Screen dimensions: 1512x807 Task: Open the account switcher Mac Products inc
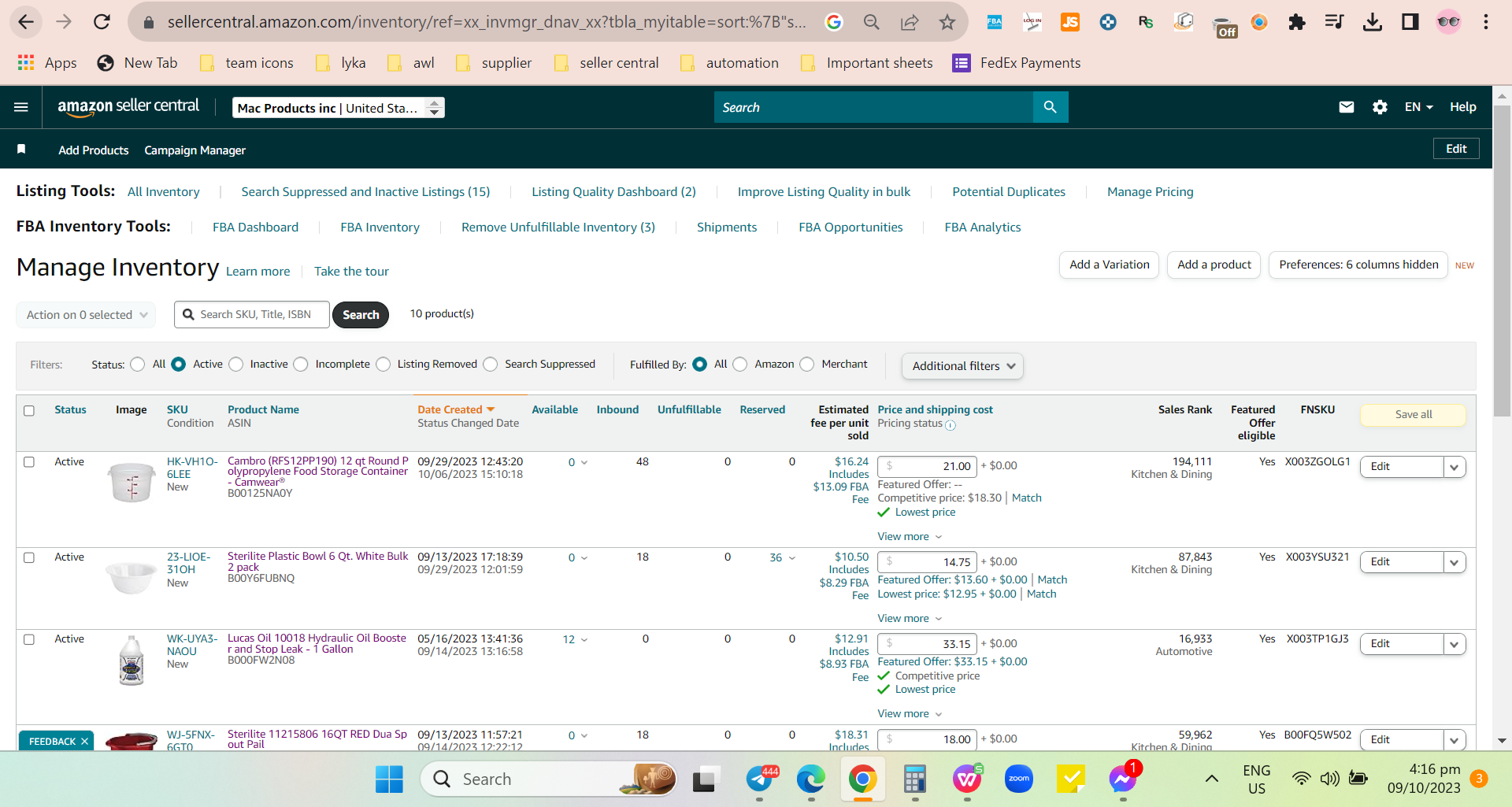tap(339, 108)
